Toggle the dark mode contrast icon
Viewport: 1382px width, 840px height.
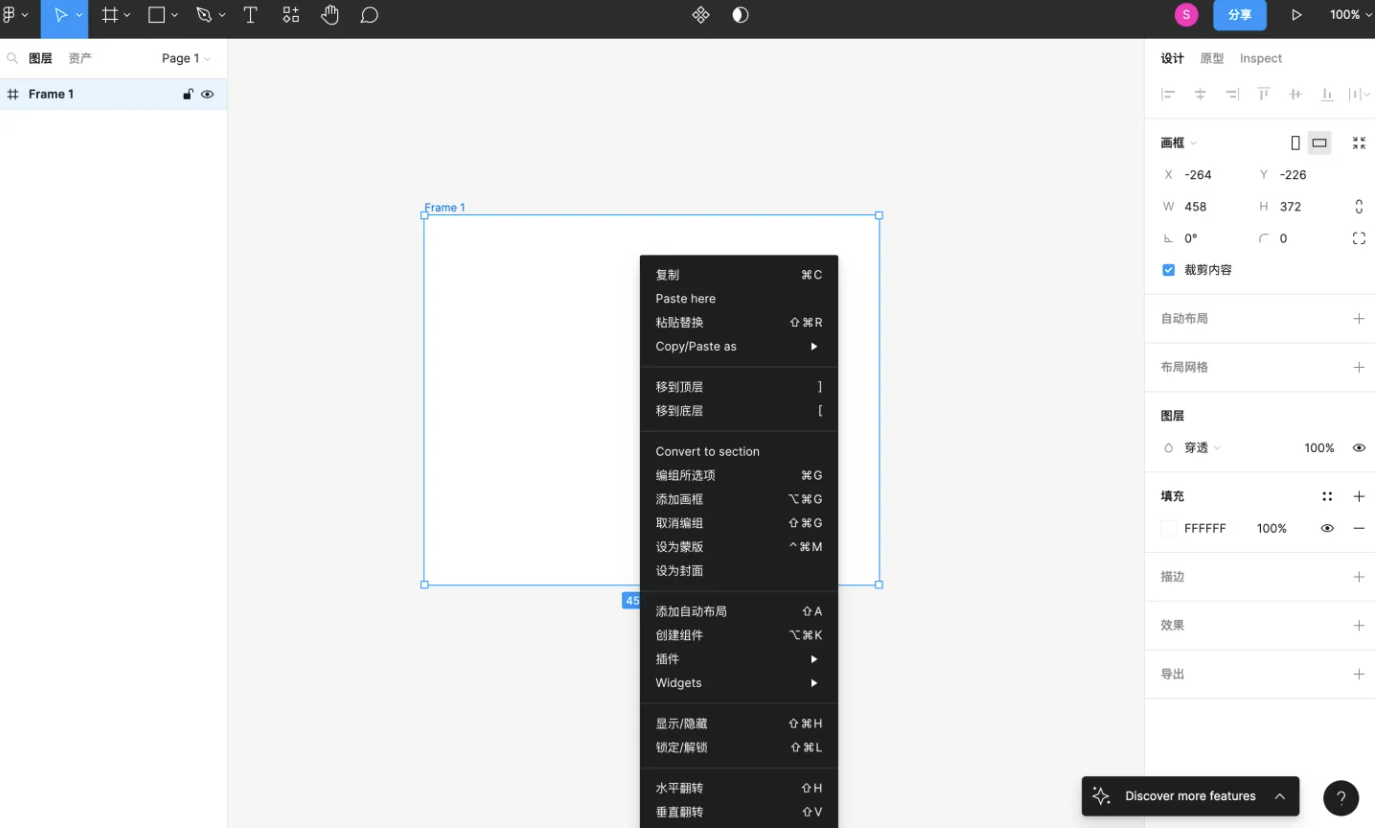(740, 15)
